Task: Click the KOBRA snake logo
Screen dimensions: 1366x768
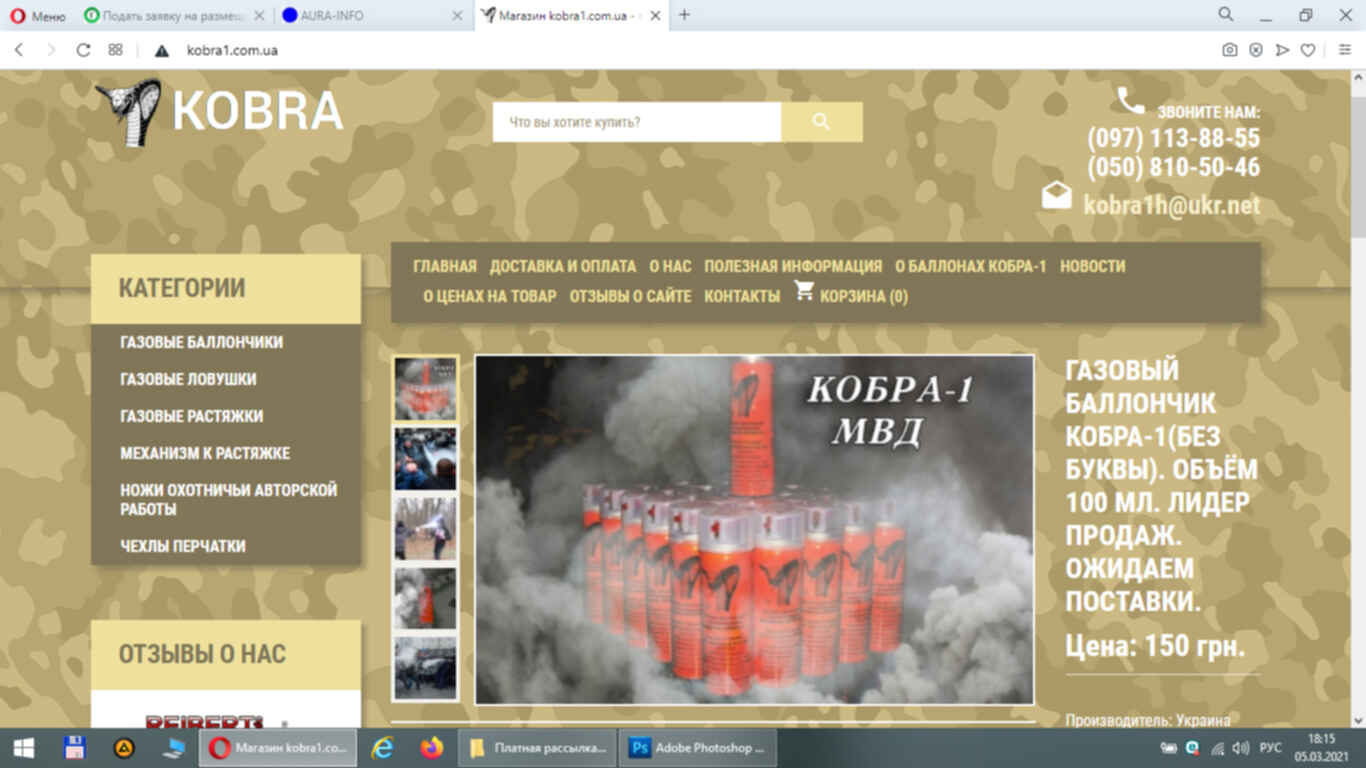Action: 130,112
